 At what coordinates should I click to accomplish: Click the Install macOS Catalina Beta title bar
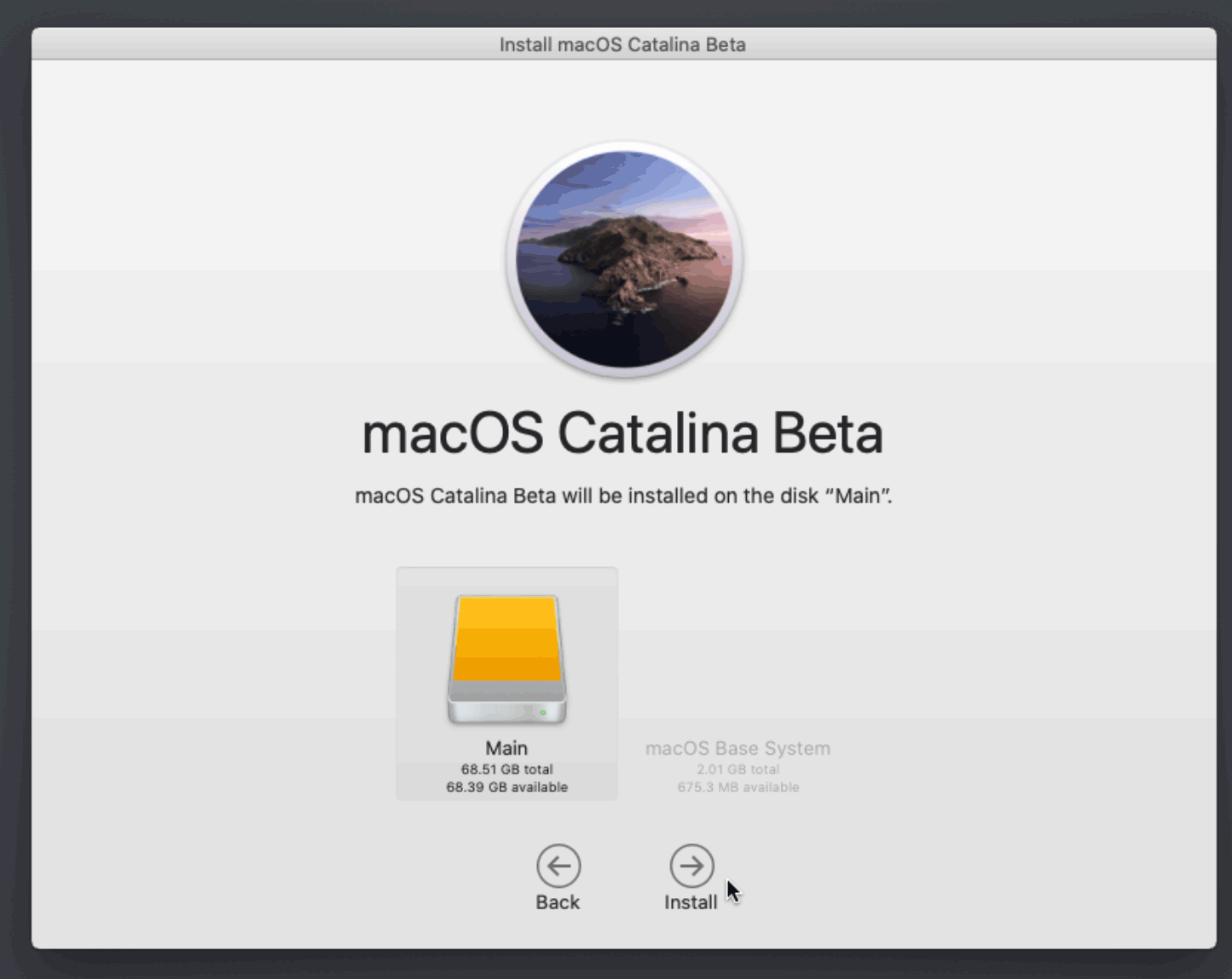click(x=622, y=44)
